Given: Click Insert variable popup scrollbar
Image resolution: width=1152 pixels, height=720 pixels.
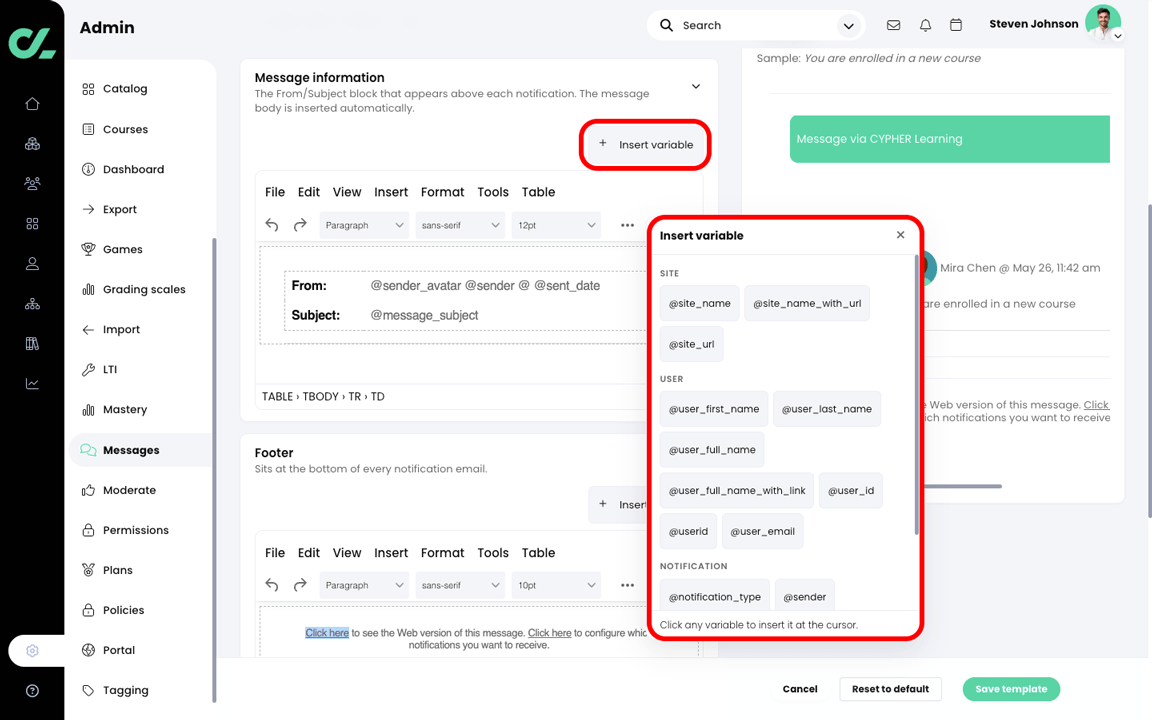Looking at the screenshot, I should click(x=916, y=395).
